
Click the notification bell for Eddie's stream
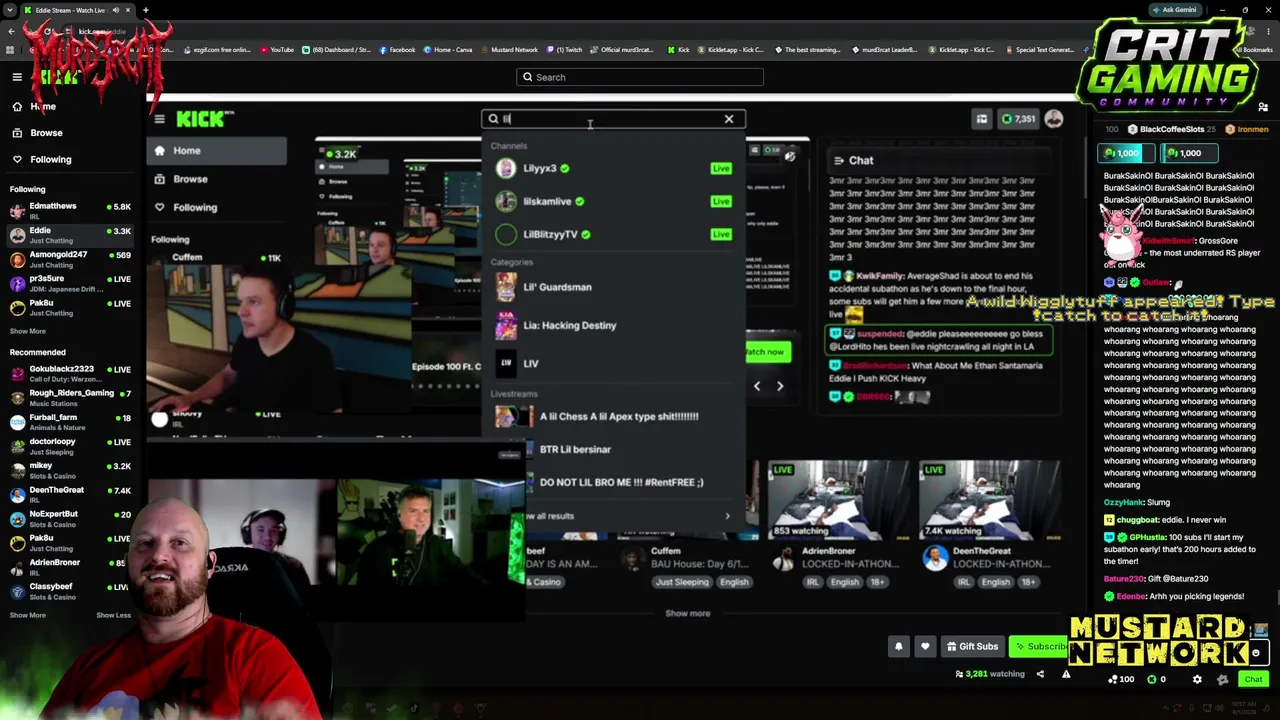[x=898, y=646]
